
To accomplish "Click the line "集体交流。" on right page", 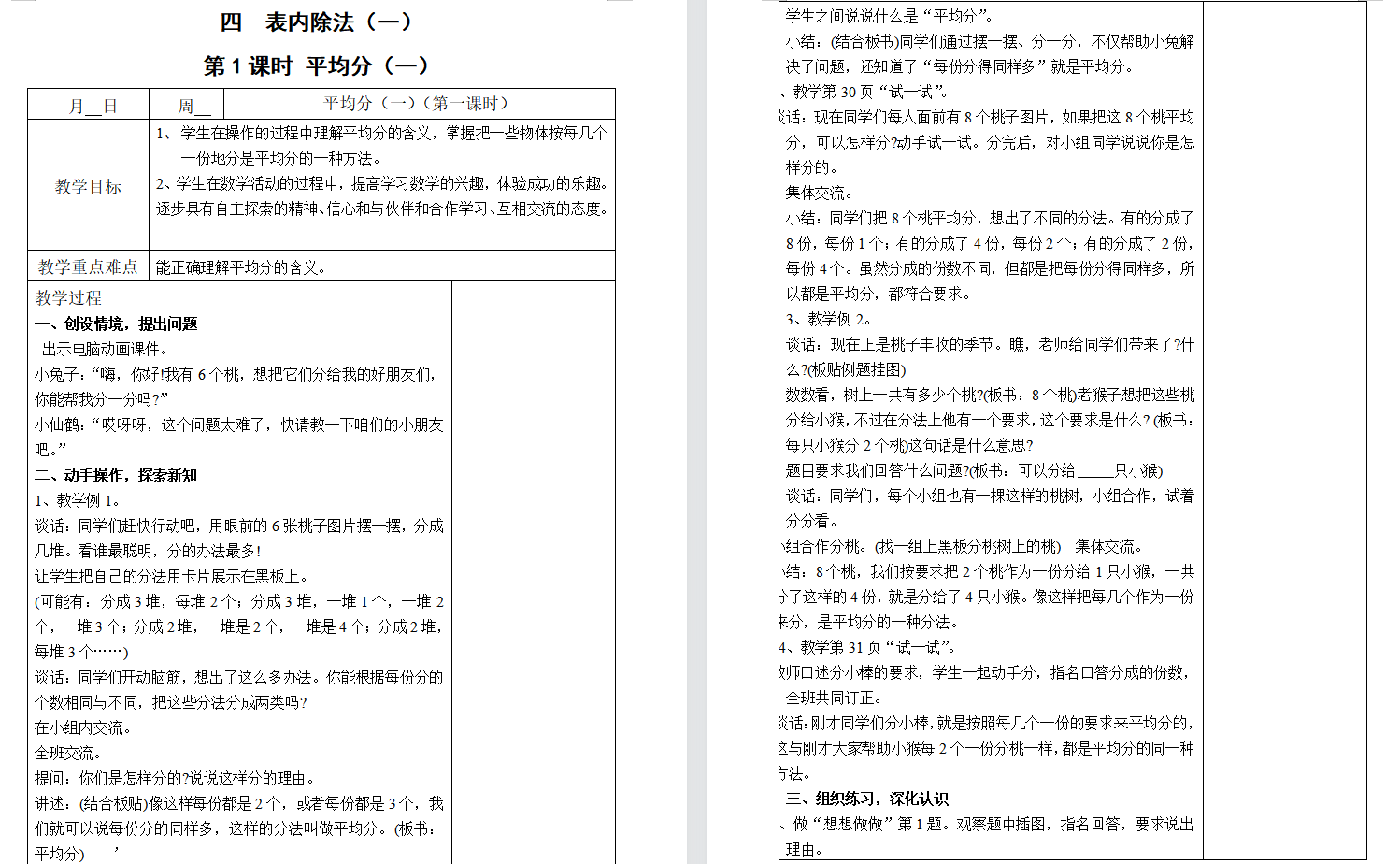I will tap(820, 193).
